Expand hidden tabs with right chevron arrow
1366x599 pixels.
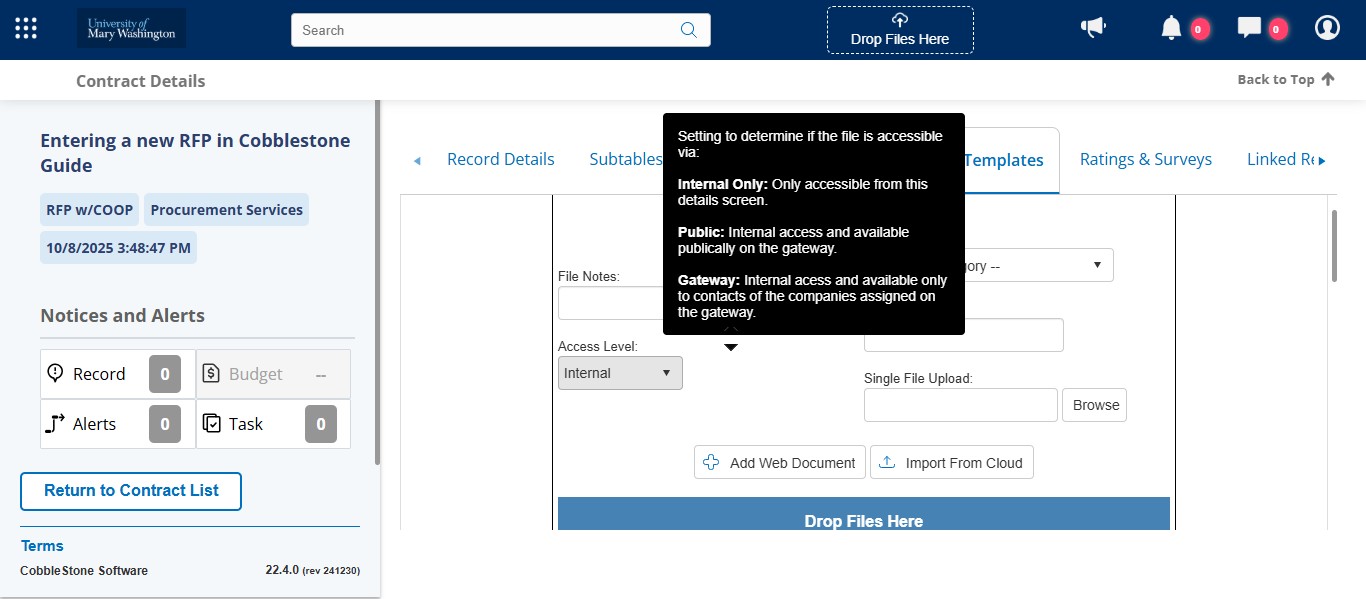pyautogui.click(x=1321, y=159)
